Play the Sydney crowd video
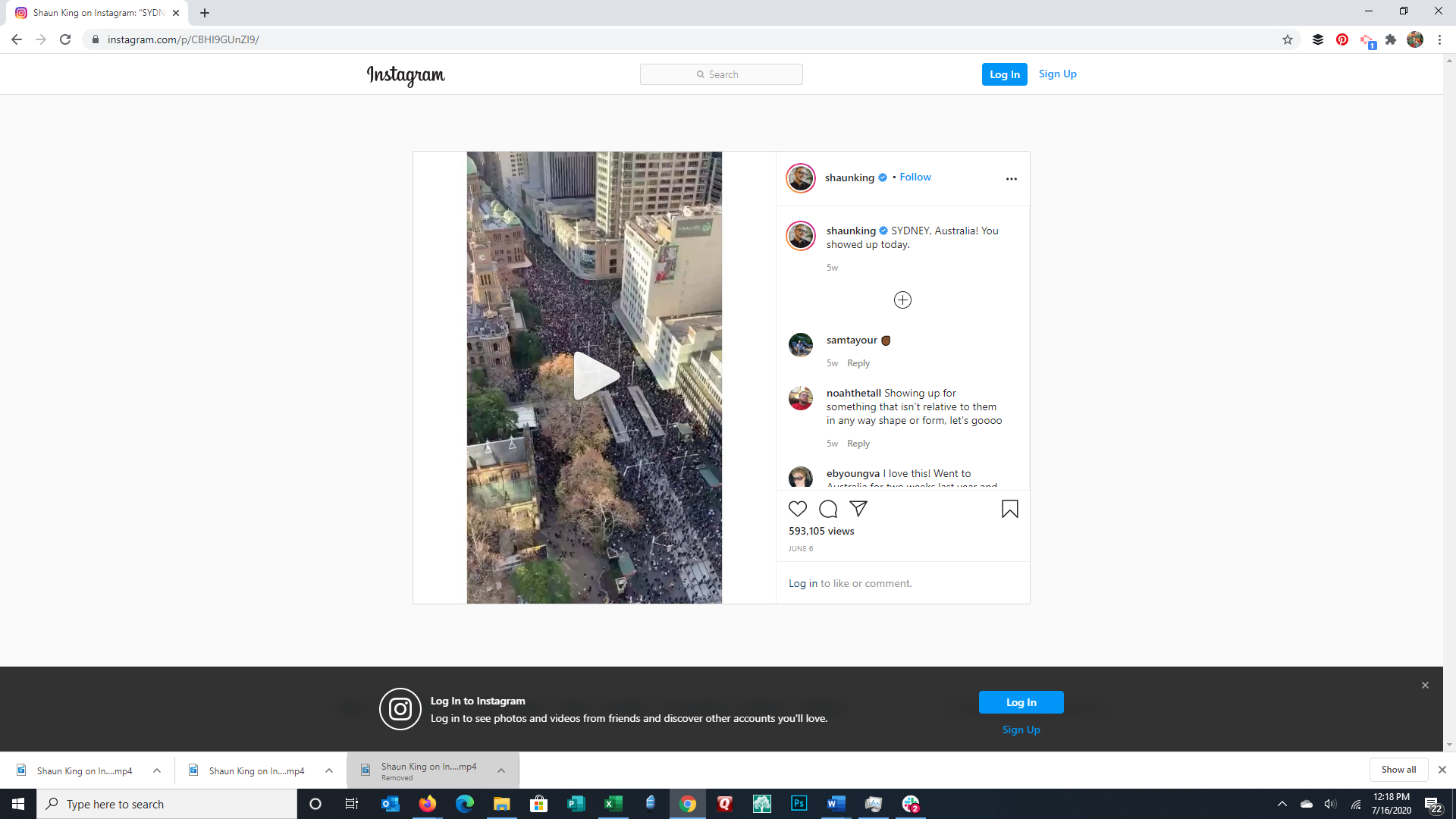 click(x=595, y=376)
